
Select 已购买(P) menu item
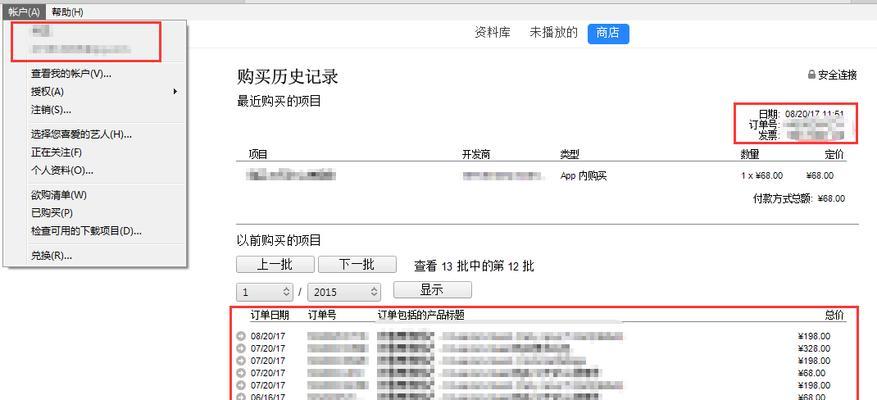(x=52, y=213)
